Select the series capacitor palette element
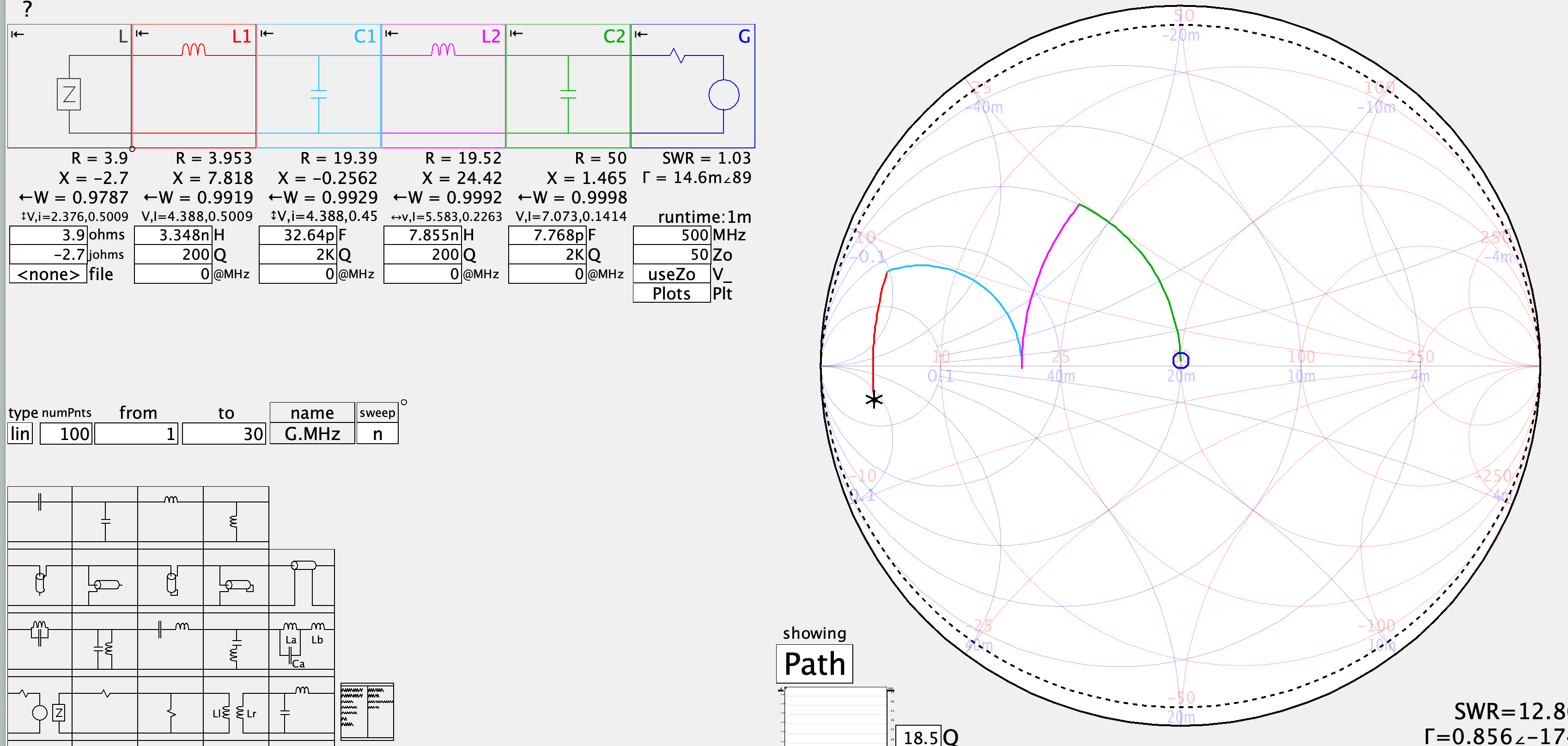Viewport: 1568px width, 746px height. [x=40, y=514]
